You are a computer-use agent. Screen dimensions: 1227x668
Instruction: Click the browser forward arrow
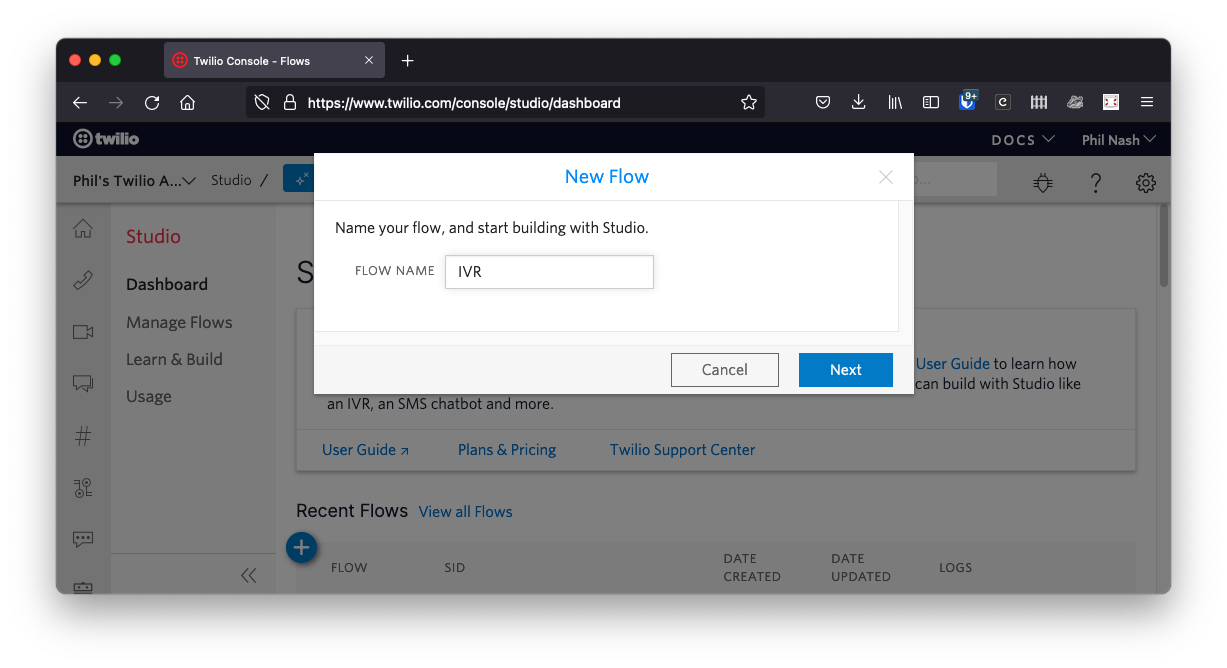(x=116, y=102)
